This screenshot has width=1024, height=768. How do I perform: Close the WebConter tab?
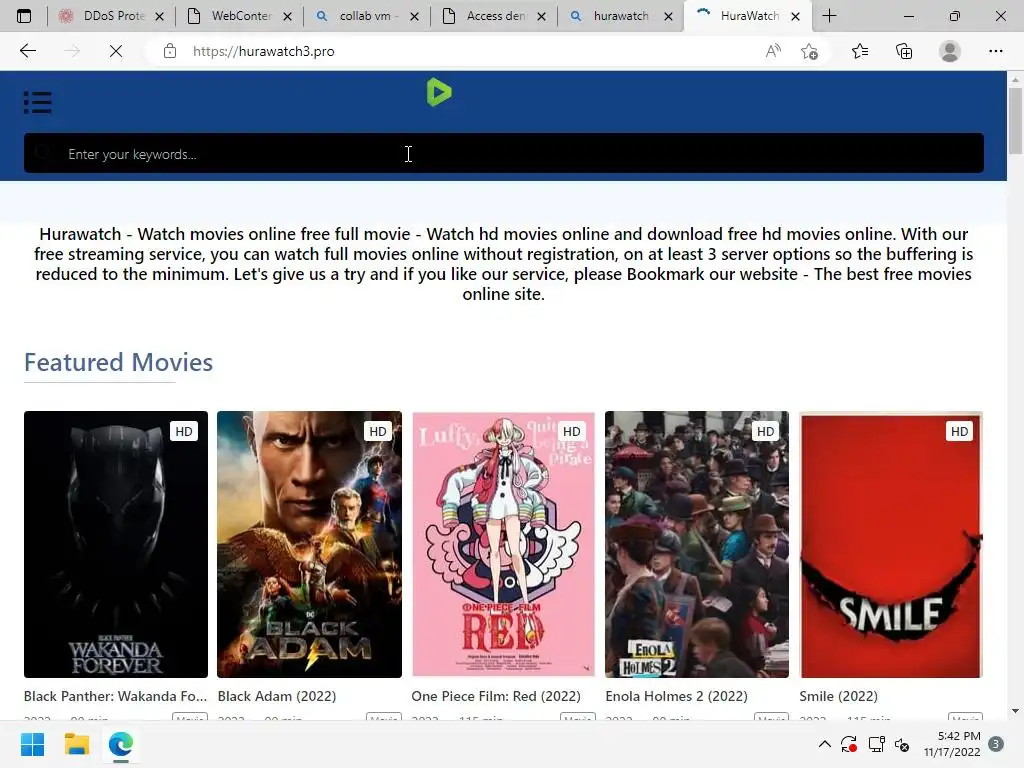pos(287,17)
